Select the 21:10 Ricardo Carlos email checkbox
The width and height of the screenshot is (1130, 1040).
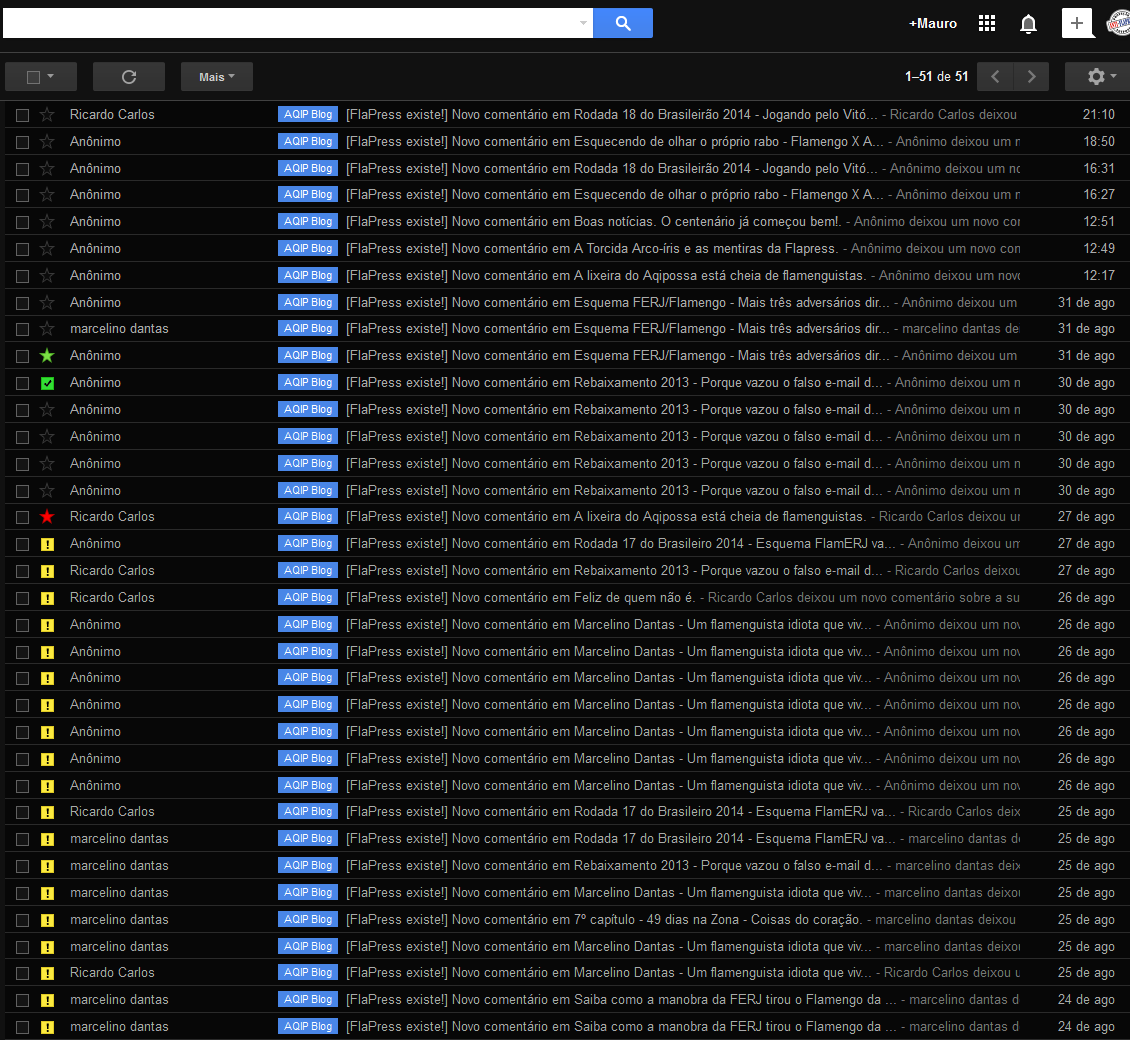tap(22, 115)
